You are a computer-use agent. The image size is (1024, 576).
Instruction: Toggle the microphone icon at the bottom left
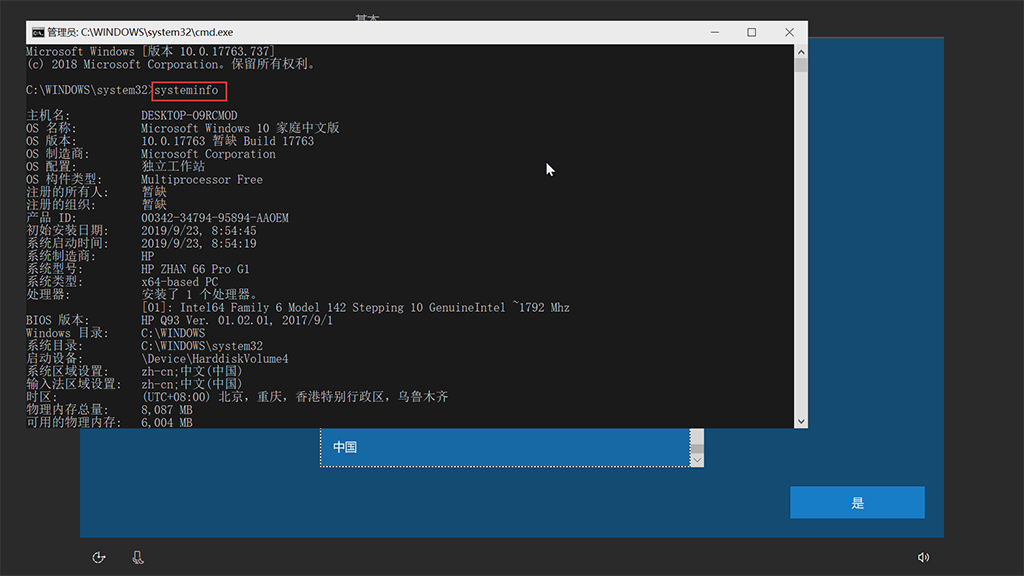(x=138, y=557)
